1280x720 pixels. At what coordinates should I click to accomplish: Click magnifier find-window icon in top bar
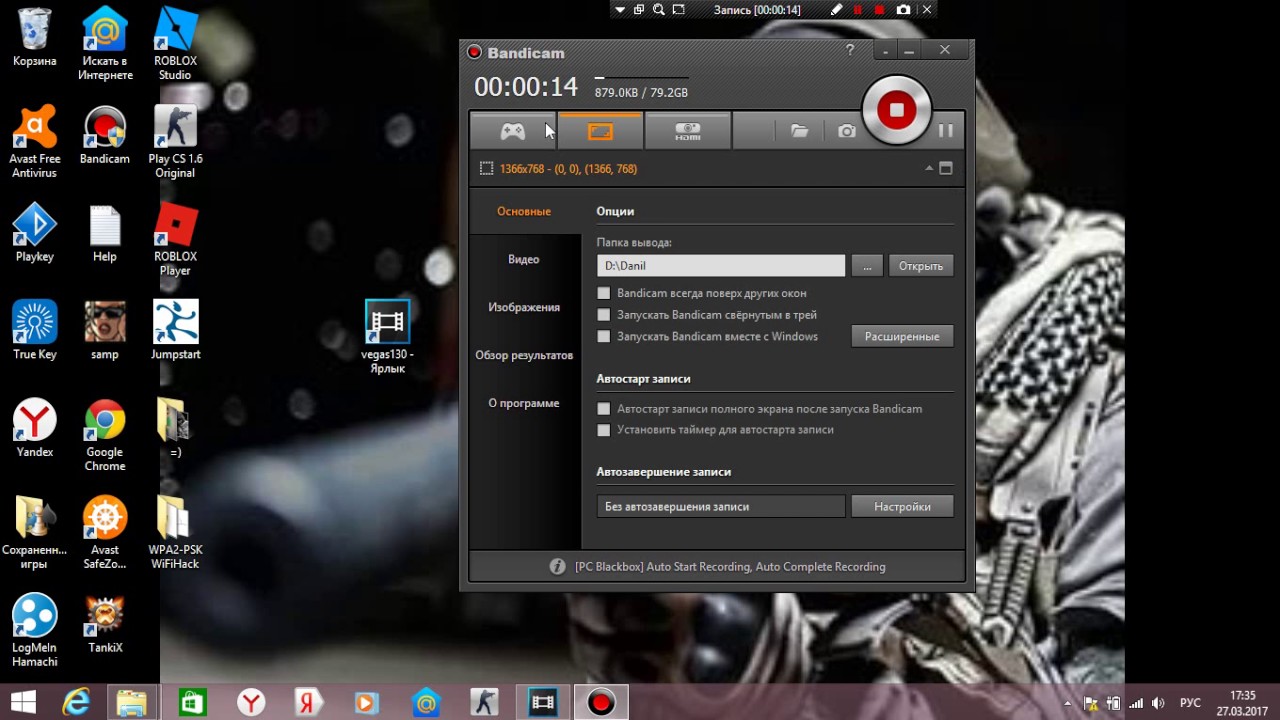coord(659,10)
